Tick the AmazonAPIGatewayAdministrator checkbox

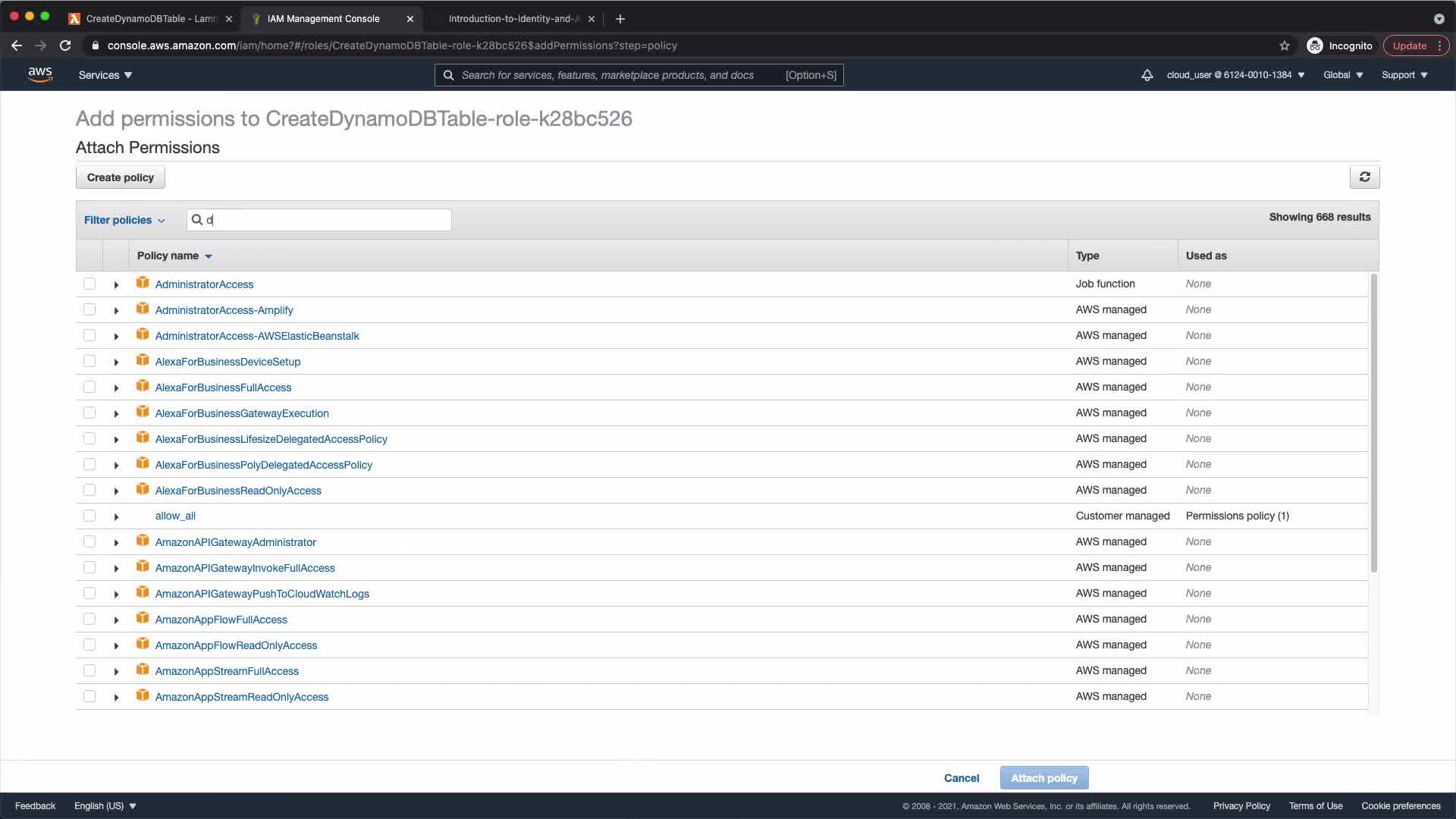(89, 541)
